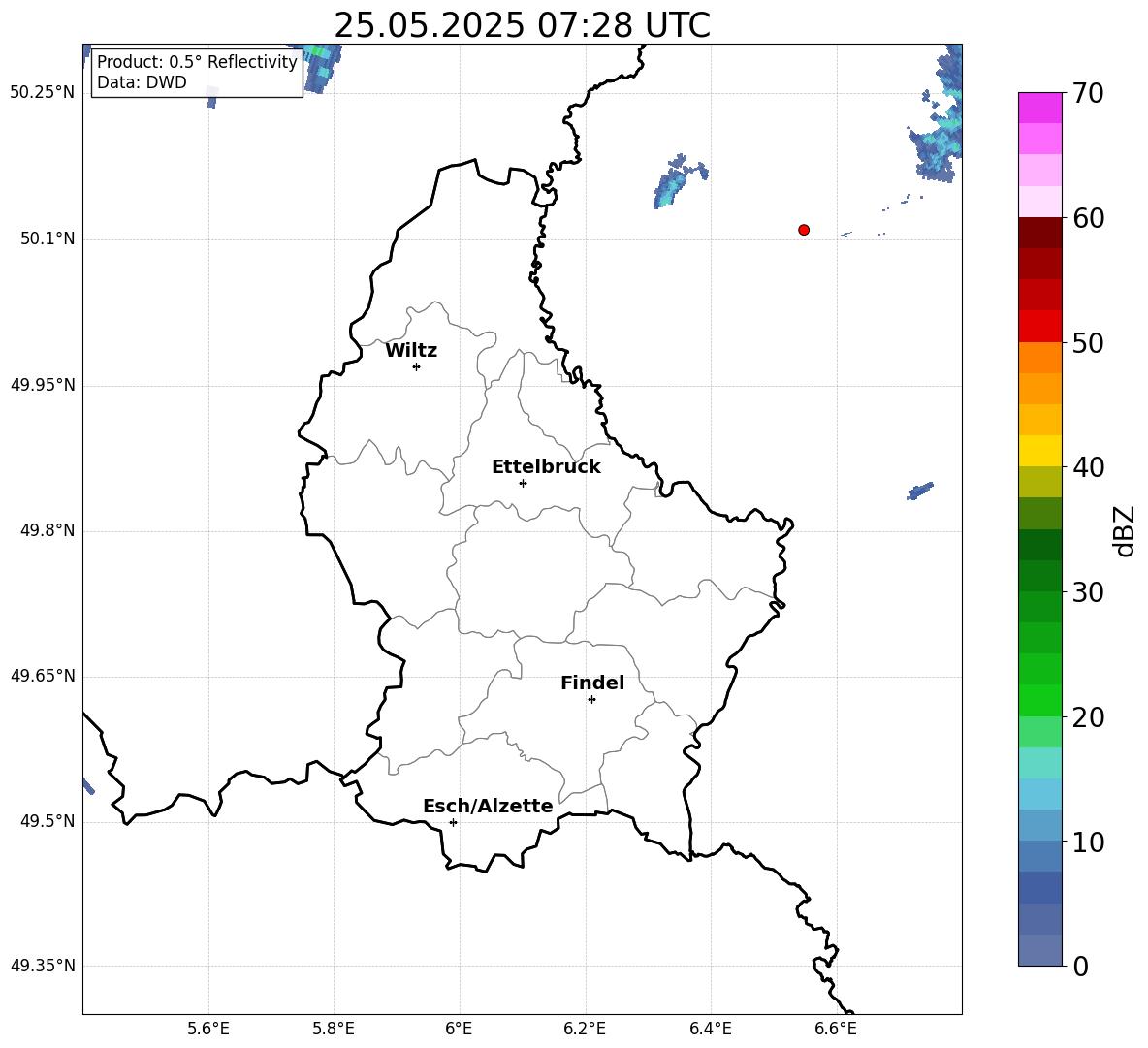Click the Esch/Alzette station cross marker
The width and height of the screenshot is (1148, 1048).
click(x=453, y=822)
